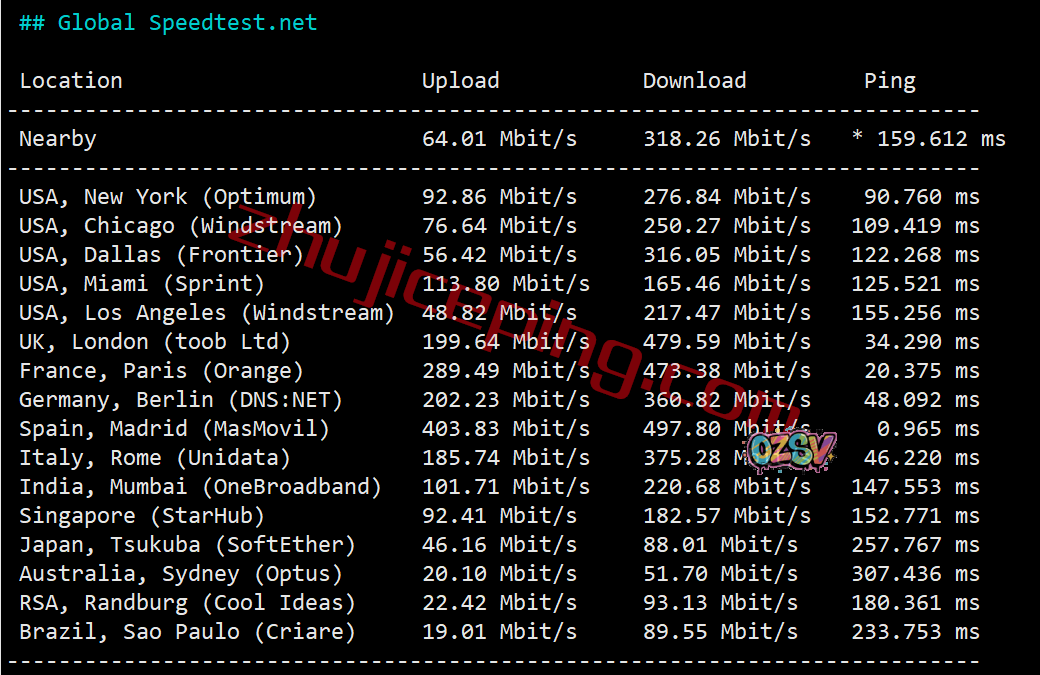This screenshot has height=675, width=1040.
Task: Select the Upload column header
Action: pos(460,81)
